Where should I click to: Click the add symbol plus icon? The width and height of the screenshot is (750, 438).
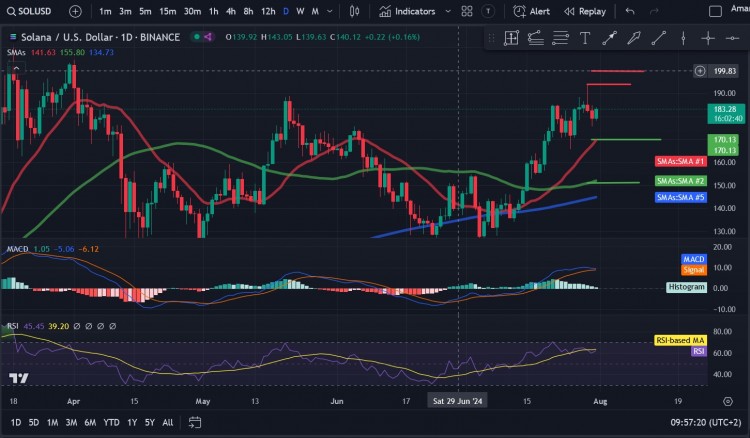pos(75,11)
